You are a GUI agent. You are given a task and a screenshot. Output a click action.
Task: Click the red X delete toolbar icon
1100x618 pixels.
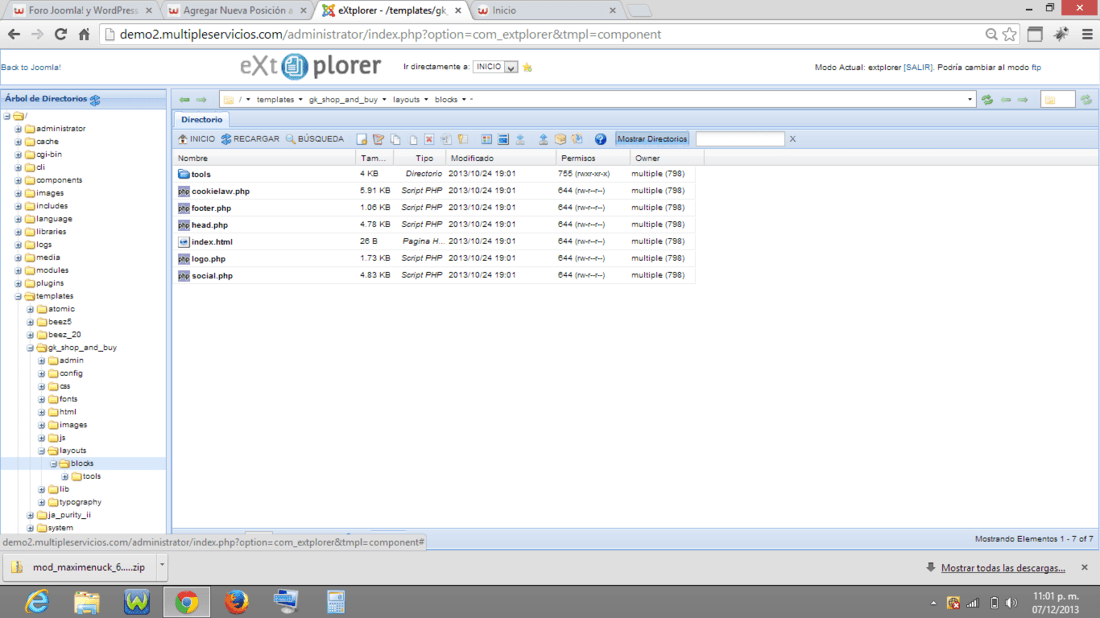[x=429, y=139]
